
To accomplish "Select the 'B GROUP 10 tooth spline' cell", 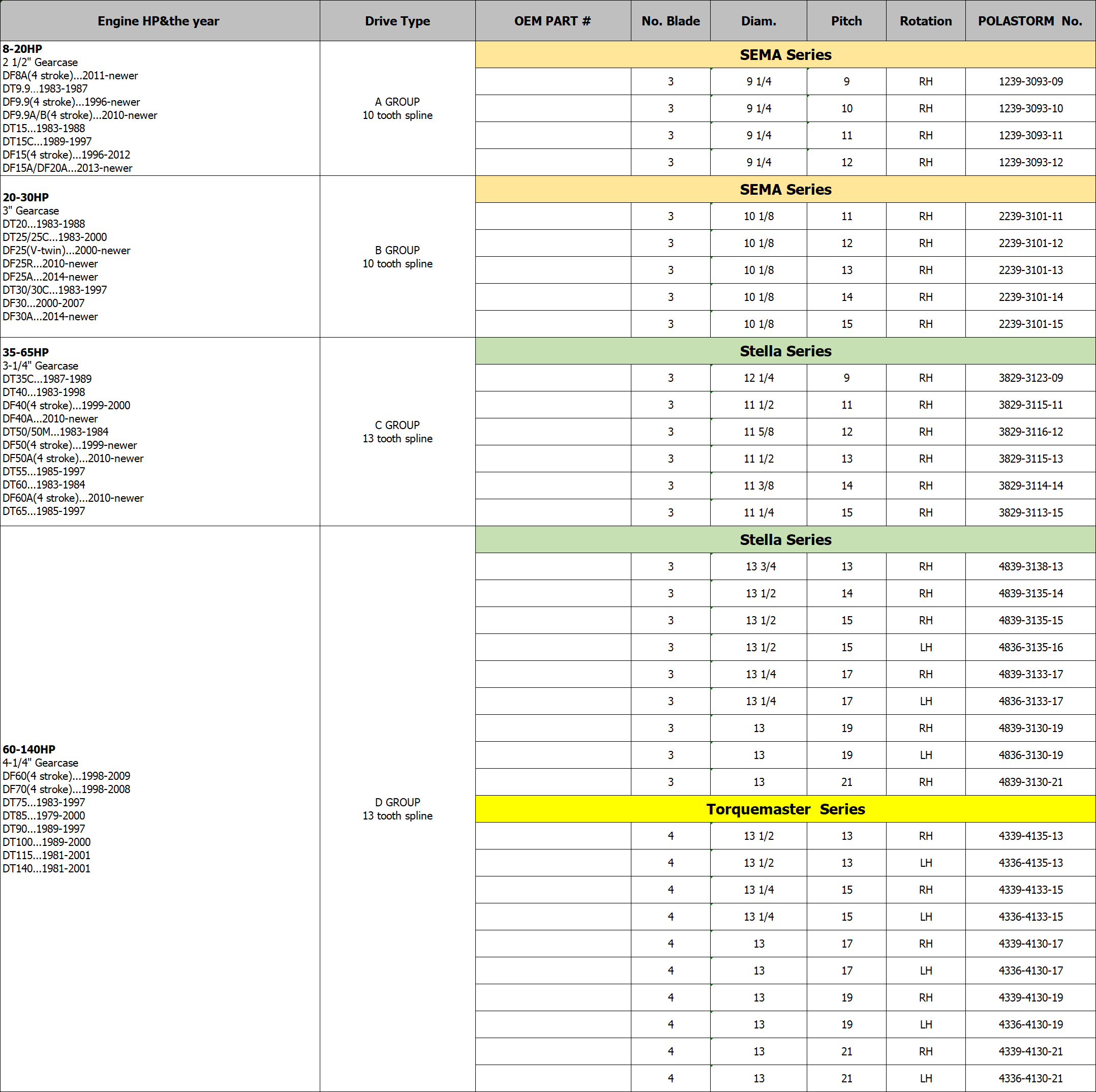I will 397,257.
